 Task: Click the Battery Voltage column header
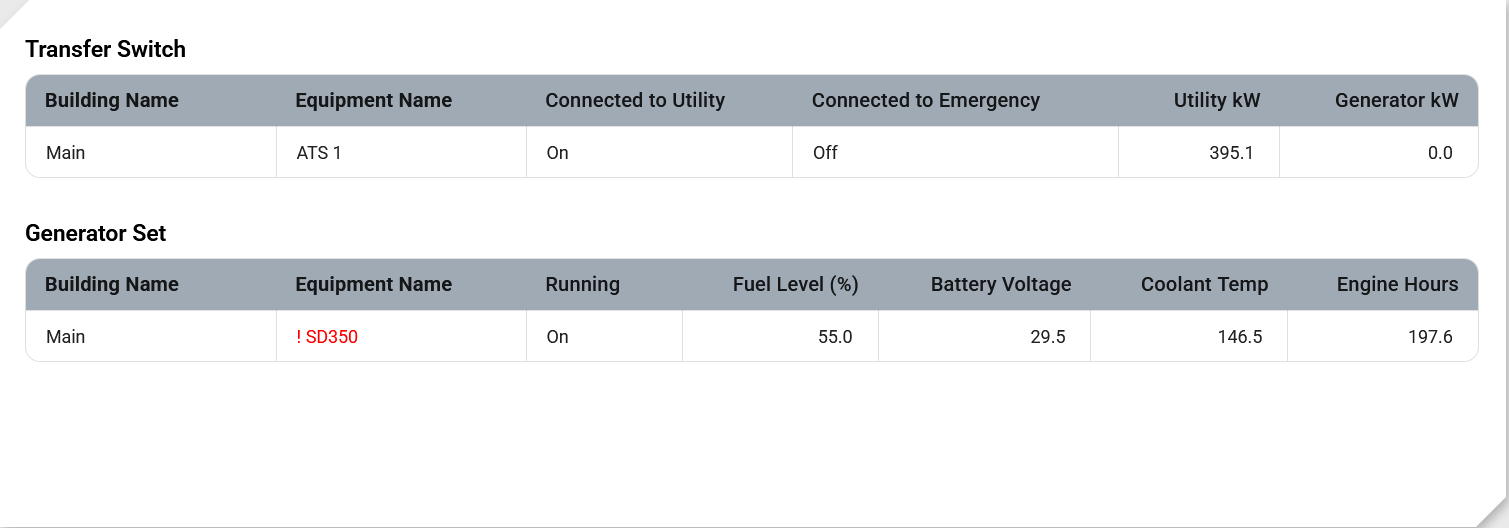click(1000, 284)
